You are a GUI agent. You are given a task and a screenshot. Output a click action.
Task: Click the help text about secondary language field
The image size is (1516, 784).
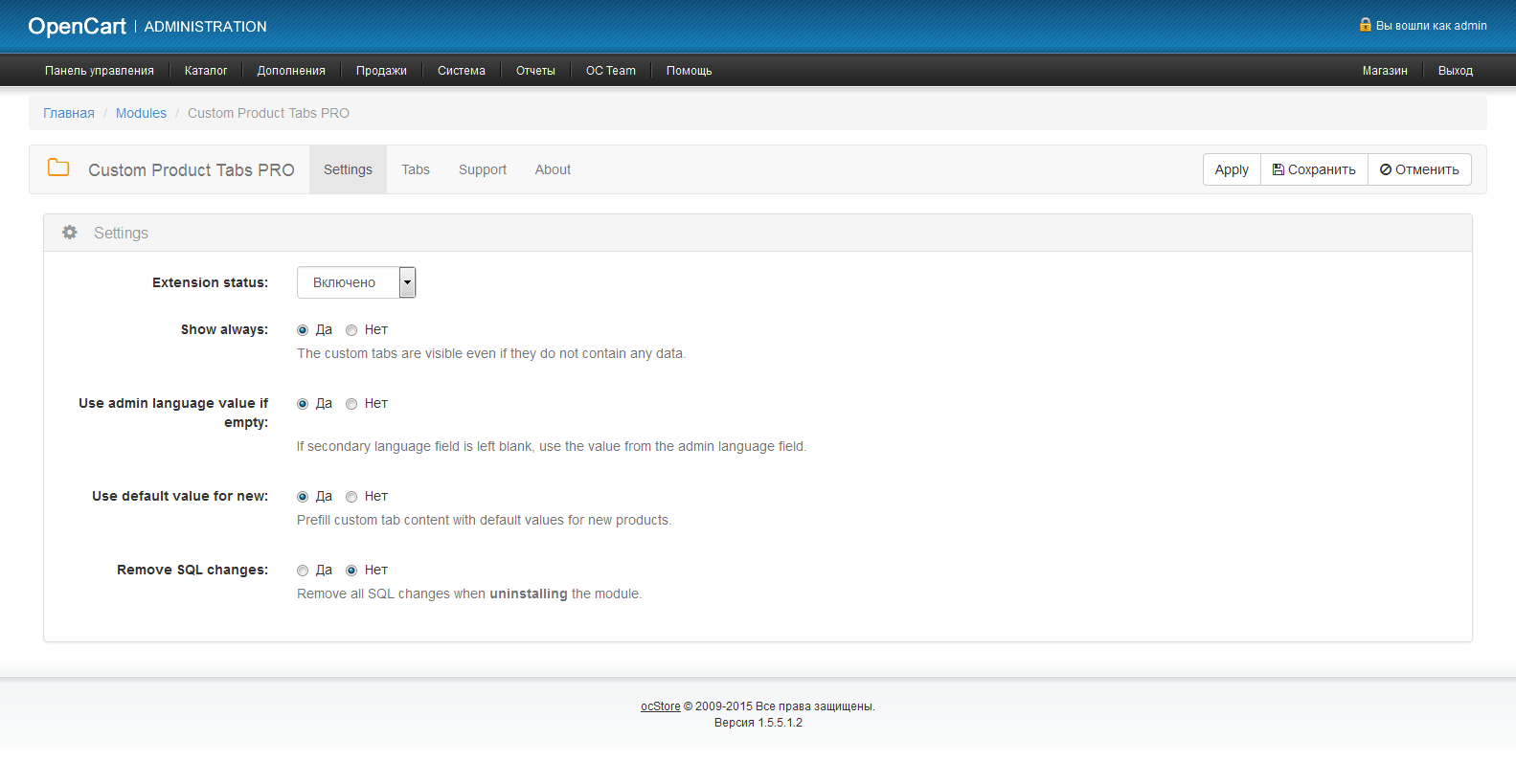pyautogui.click(x=552, y=446)
